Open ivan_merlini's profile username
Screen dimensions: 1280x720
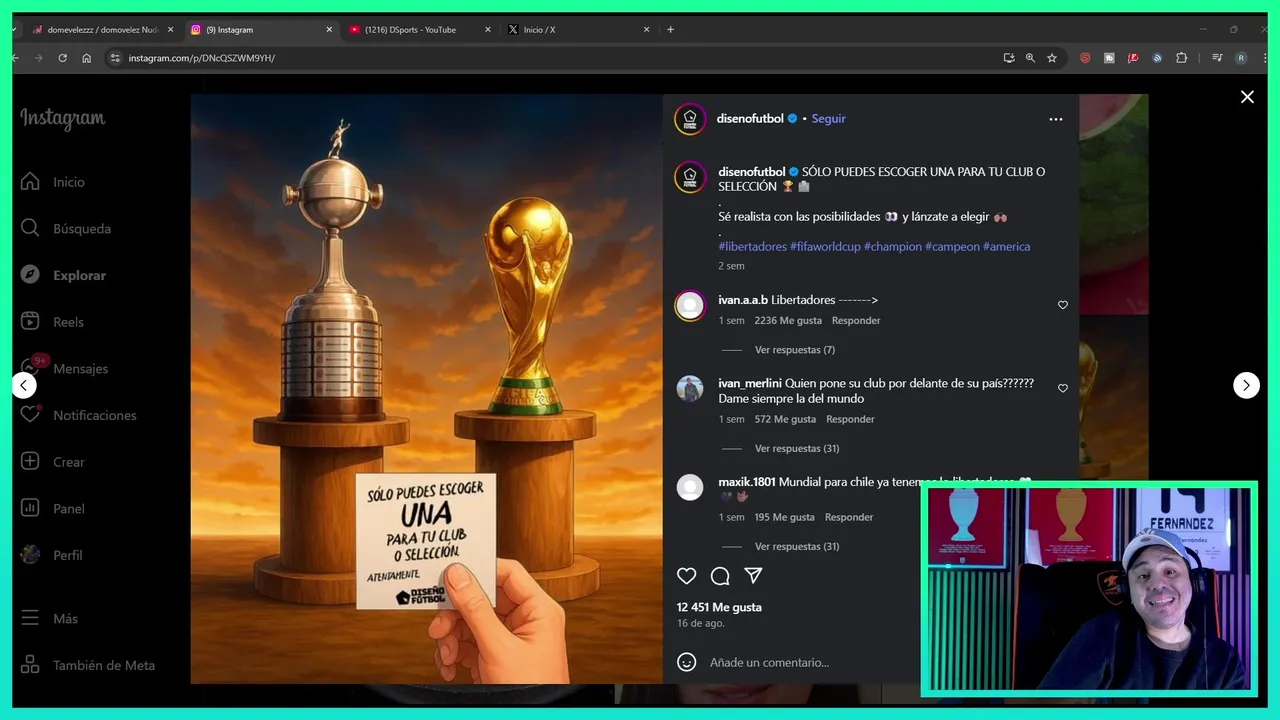coord(750,383)
